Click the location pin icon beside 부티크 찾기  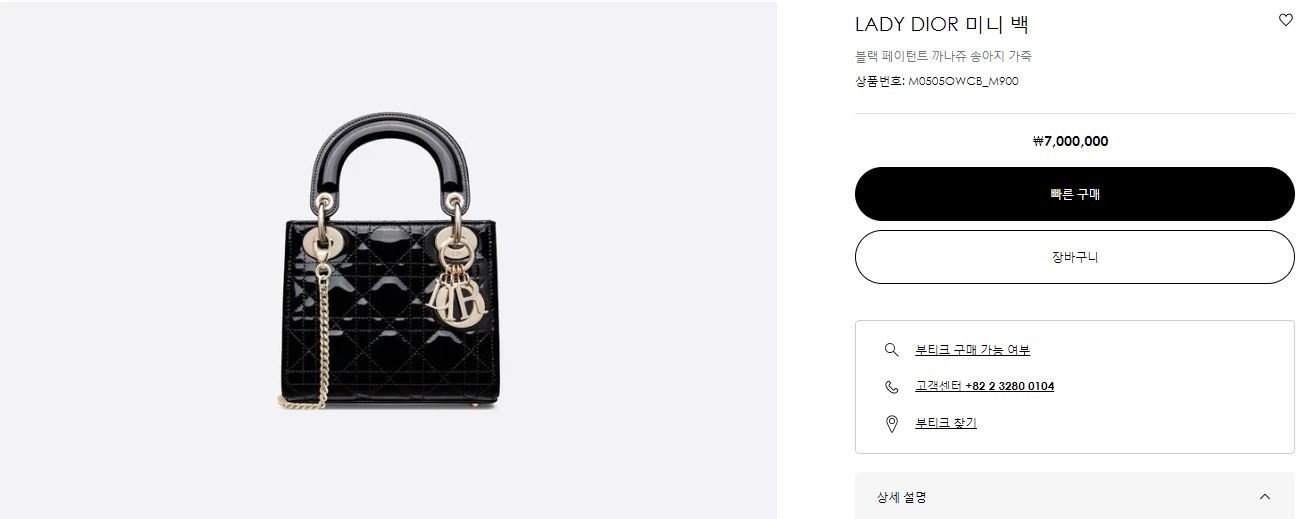892,424
